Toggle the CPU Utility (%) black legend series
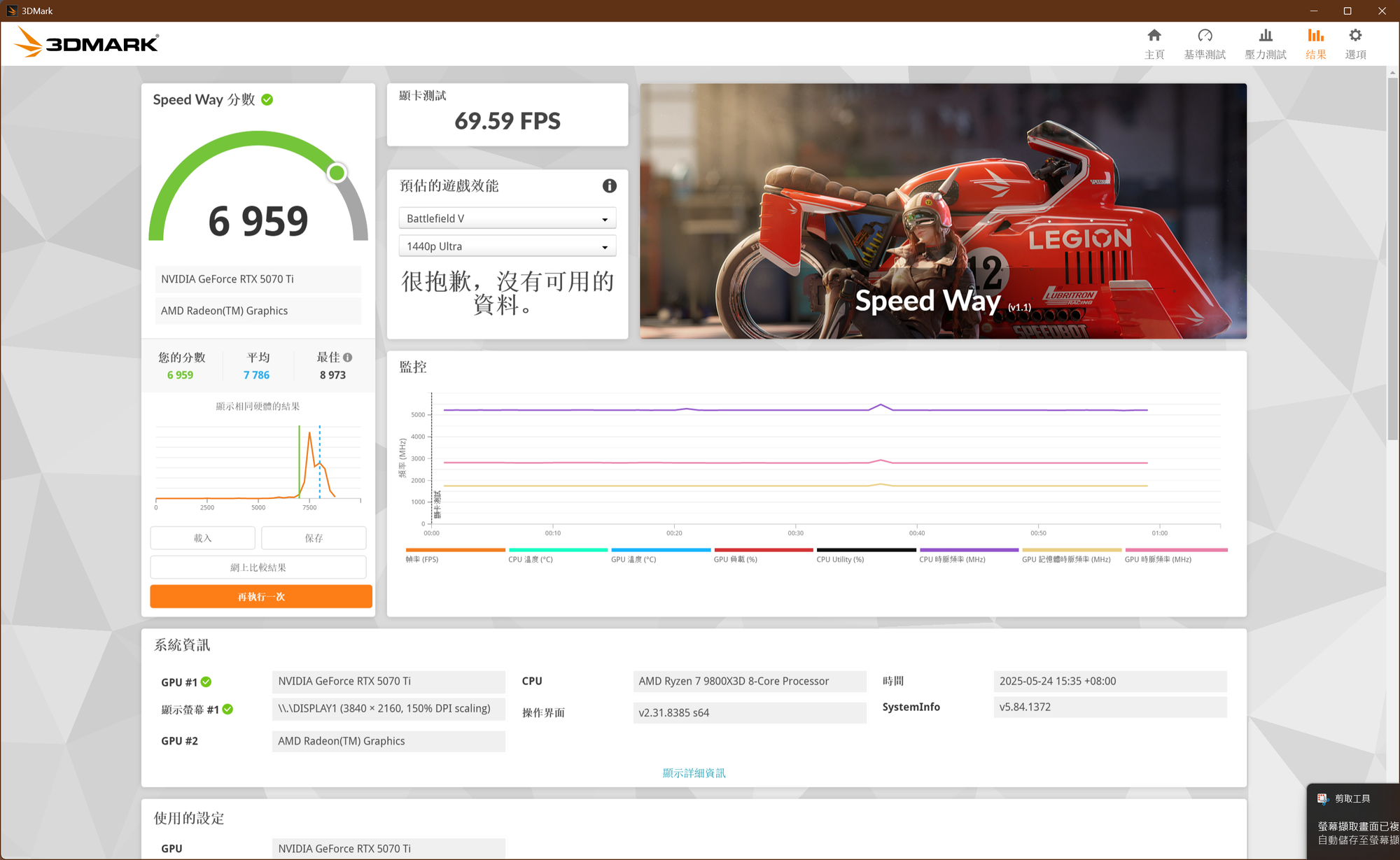 [866, 555]
